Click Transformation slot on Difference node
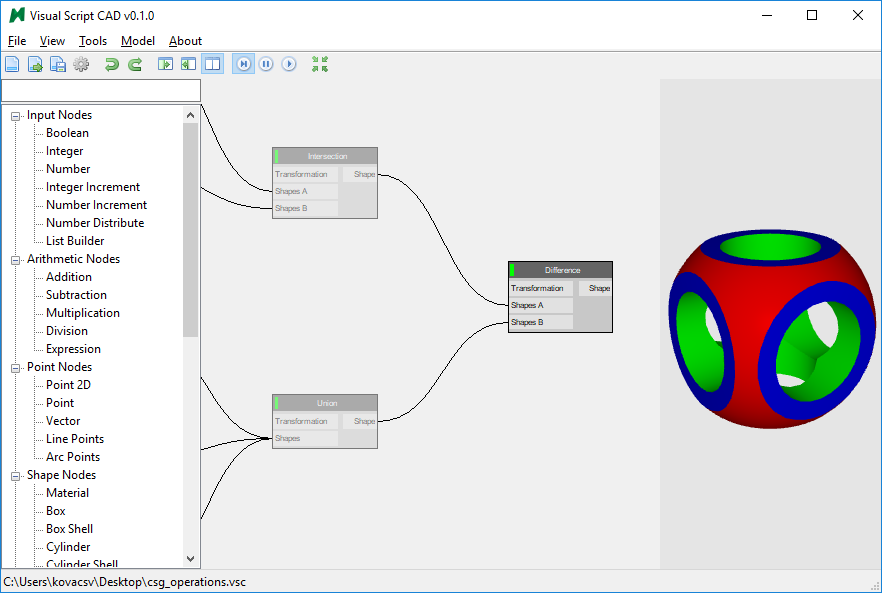Screen dimensions: 882x593 click(x=541, y=289)
